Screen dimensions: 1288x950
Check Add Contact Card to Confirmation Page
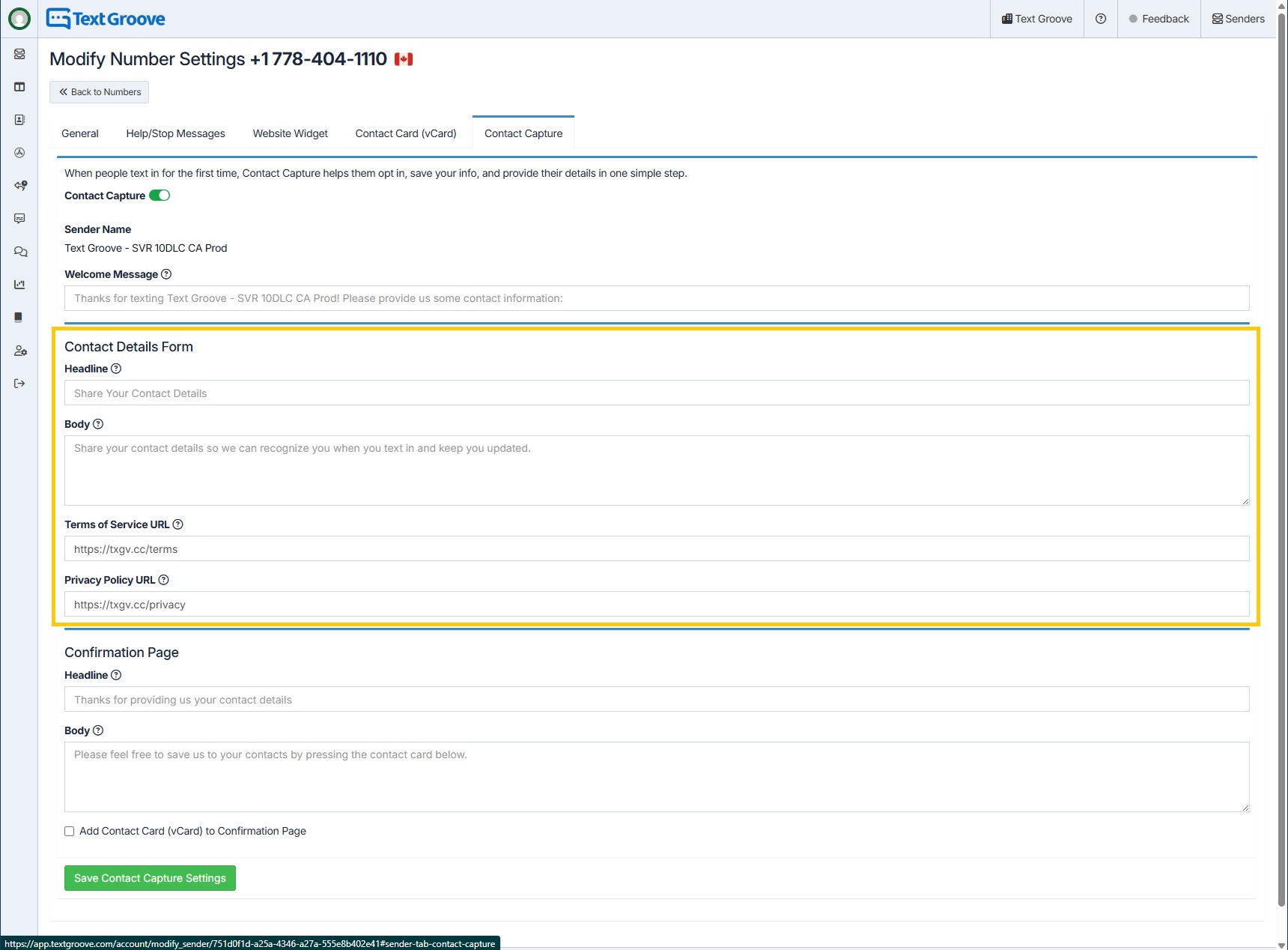coord(70,831)
